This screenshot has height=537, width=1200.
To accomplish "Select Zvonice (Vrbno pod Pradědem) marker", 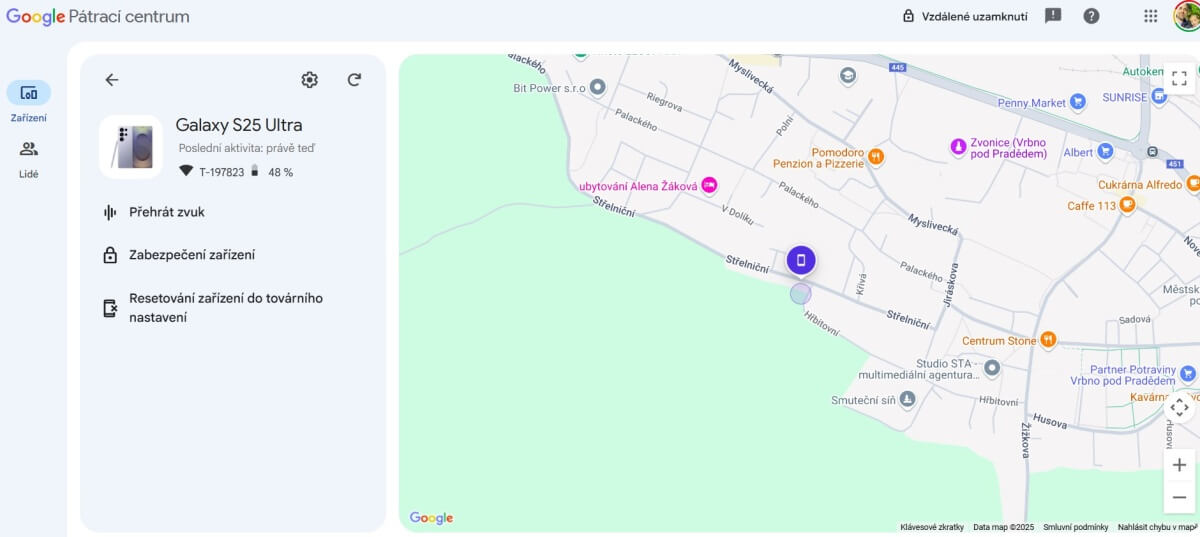I will click(x=958, y=147).
